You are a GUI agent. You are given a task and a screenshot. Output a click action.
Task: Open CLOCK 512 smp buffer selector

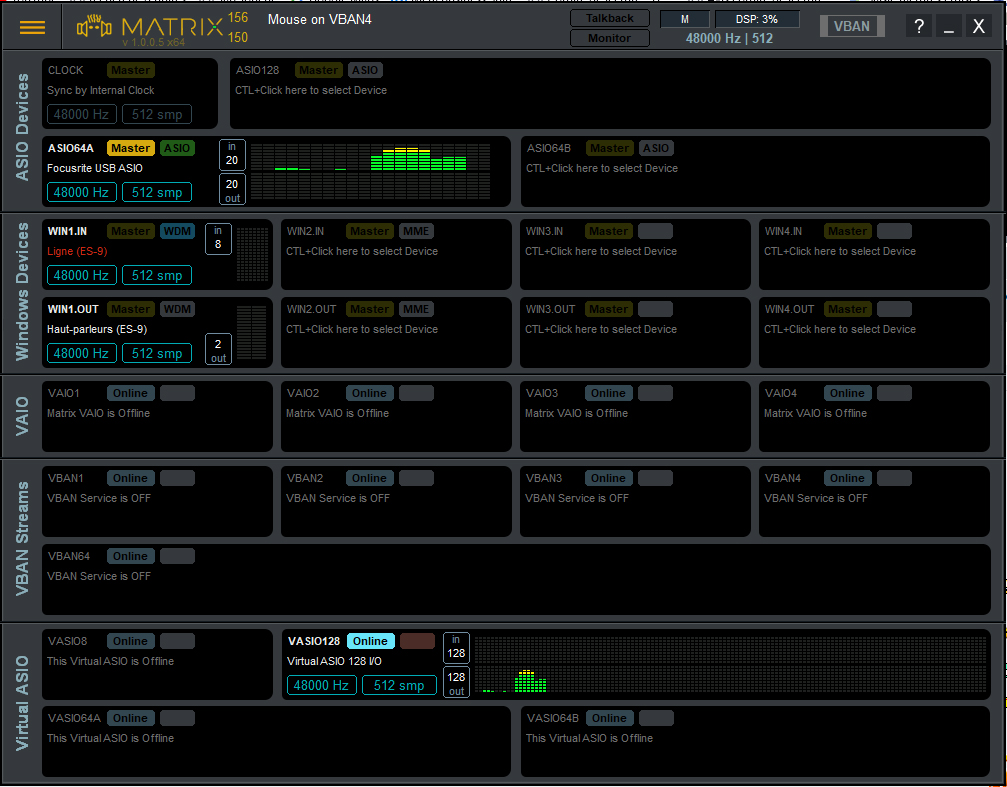point(157,114)
